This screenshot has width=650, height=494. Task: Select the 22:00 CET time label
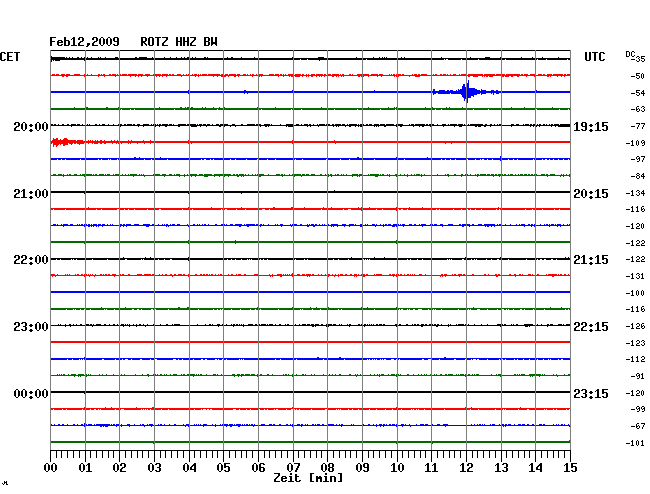31,260
